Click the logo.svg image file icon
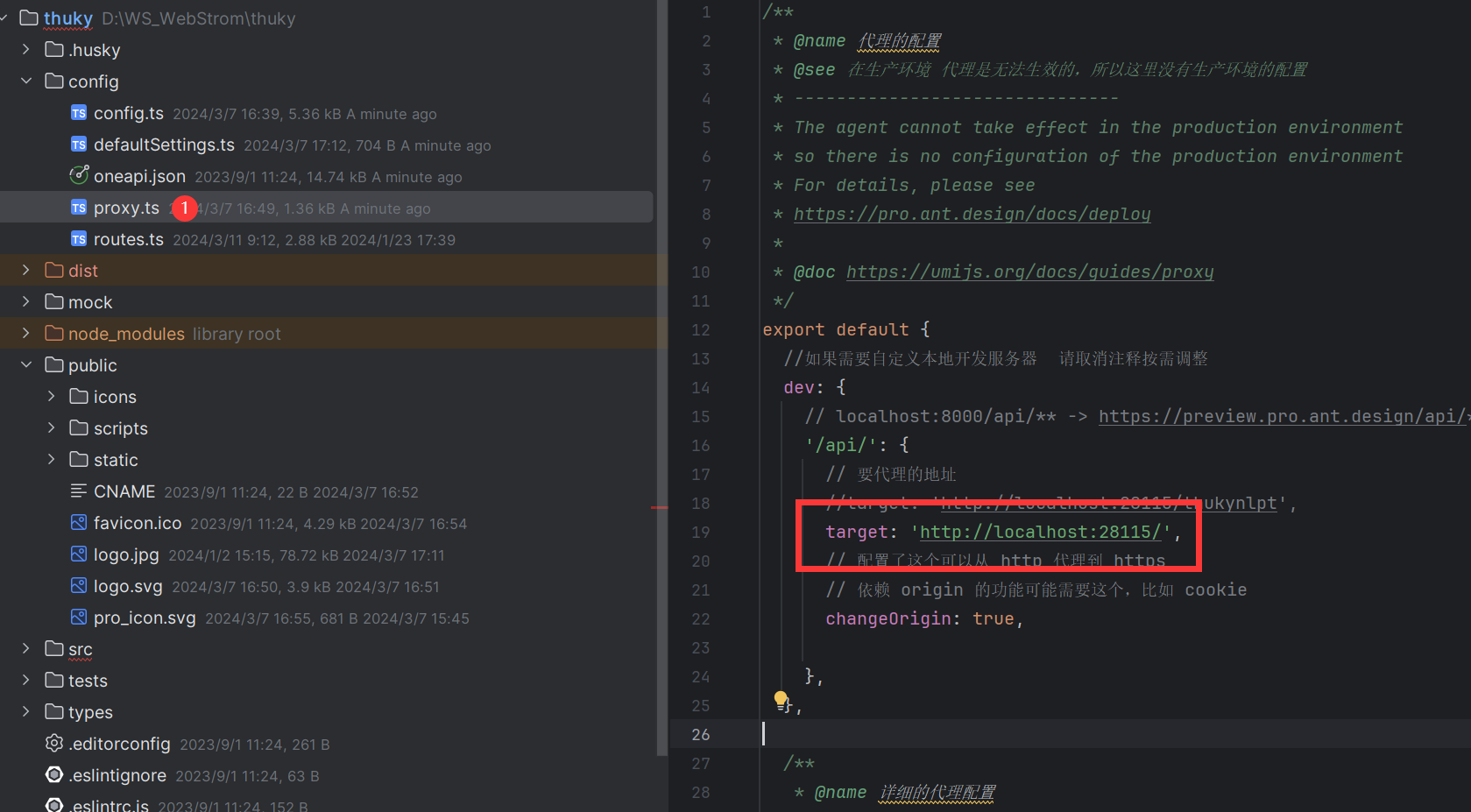The height and width of the screenshot is (812, 1471). [79, 586]
